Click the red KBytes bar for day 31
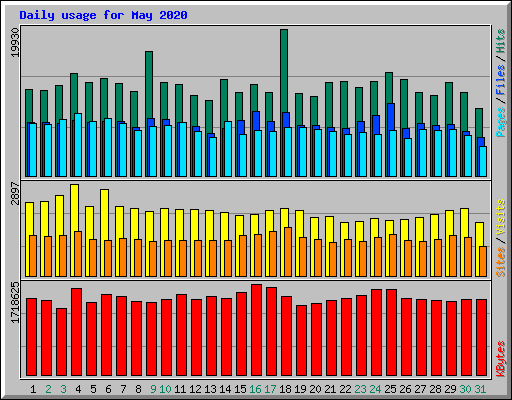Image resolution: width=512 pixels, height=400 pixels. tap(481, 337)
